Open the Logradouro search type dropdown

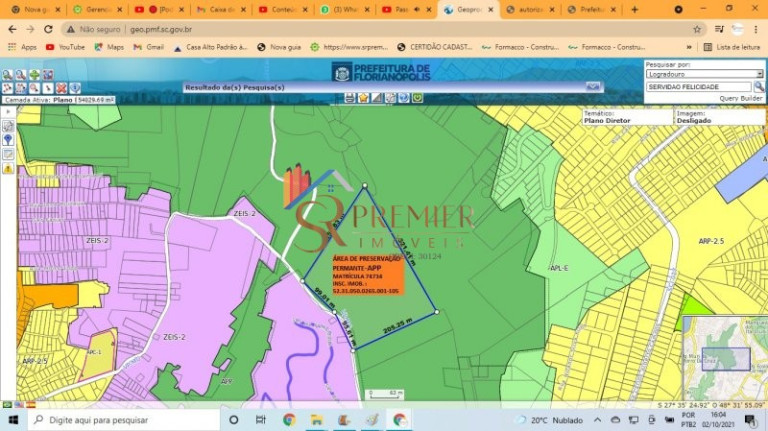click(x=704, y=74)
